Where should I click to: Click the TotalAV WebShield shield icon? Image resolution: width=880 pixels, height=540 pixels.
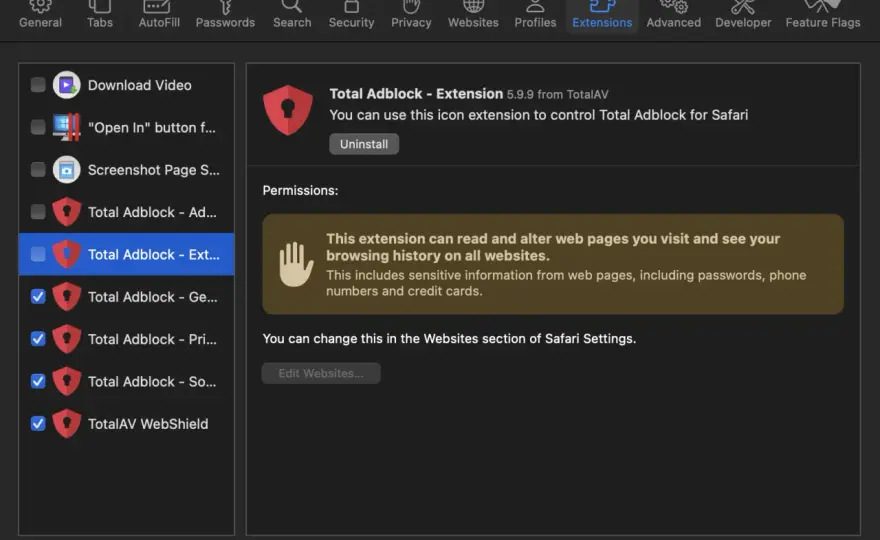67,423
